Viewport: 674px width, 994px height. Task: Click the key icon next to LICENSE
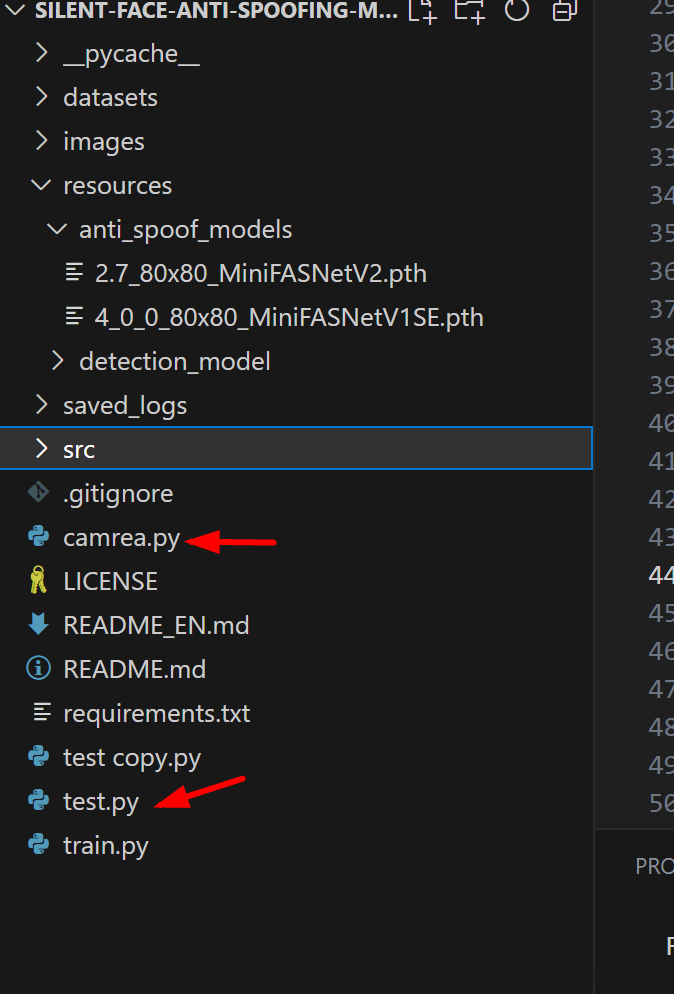39,581
